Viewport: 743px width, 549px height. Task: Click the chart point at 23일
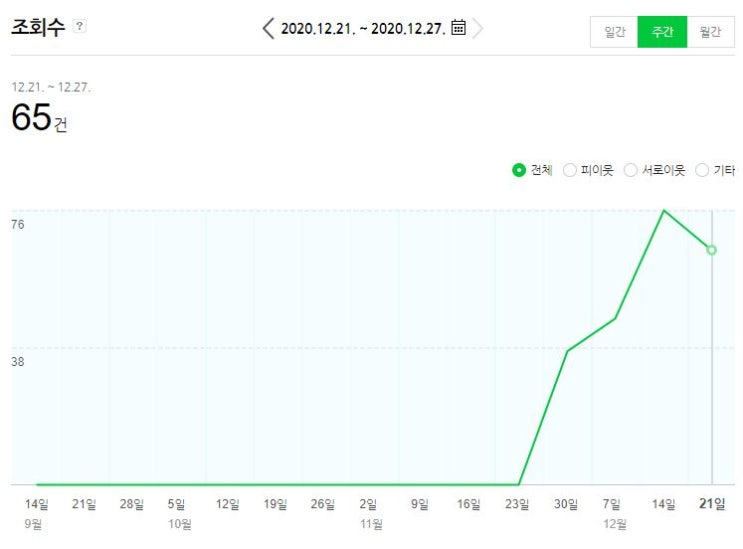click(519, 484)
